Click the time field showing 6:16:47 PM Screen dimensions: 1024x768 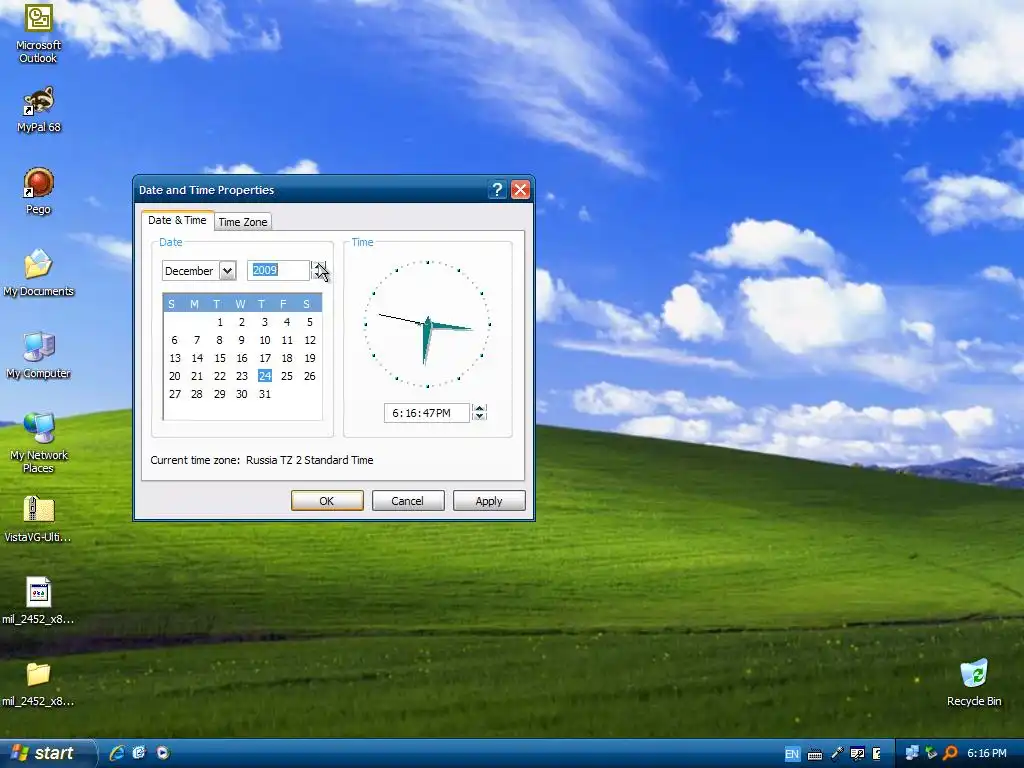[426, 413]
